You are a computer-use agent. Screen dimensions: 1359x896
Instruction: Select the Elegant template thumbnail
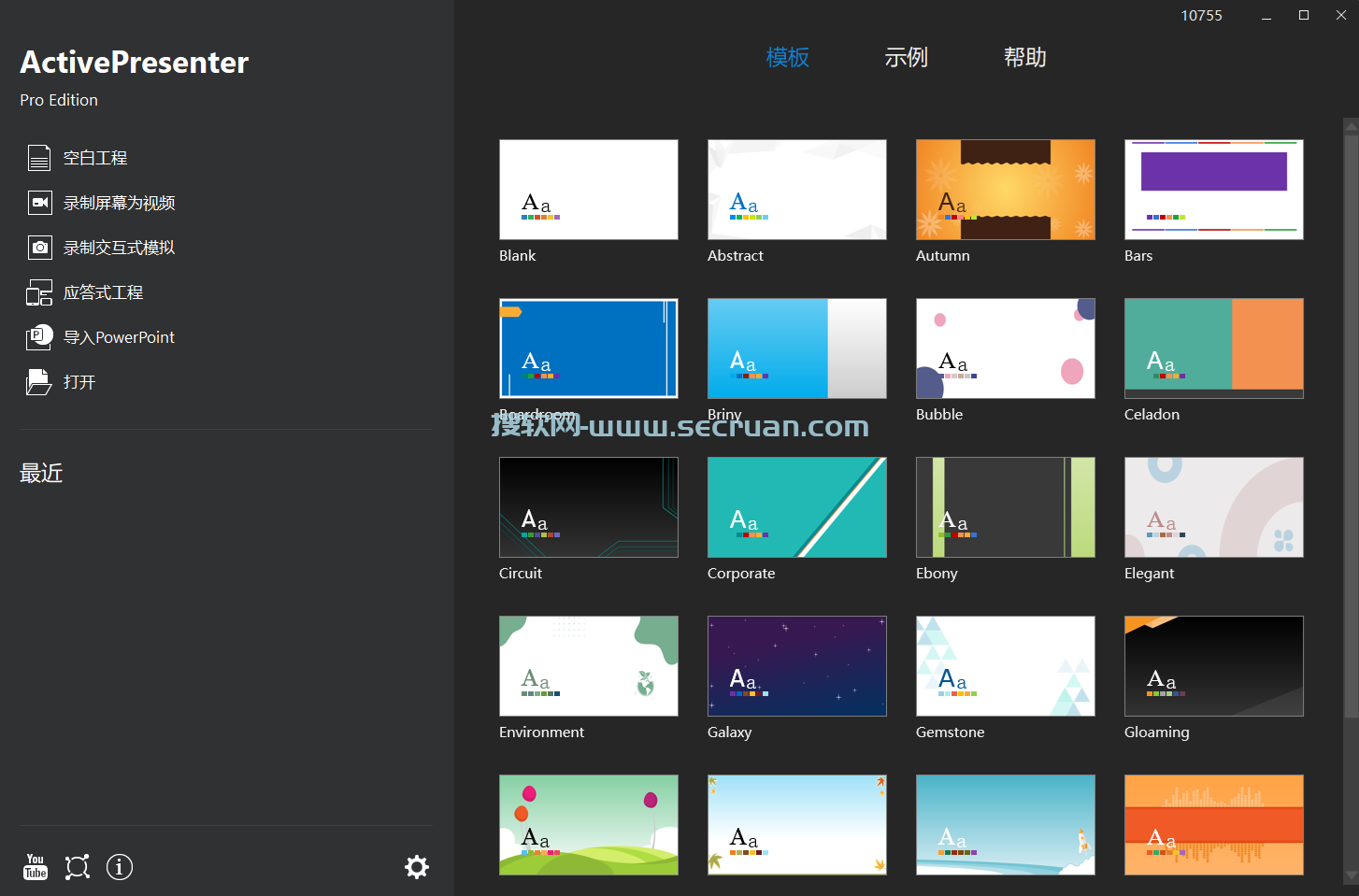tap(1214, 507)
